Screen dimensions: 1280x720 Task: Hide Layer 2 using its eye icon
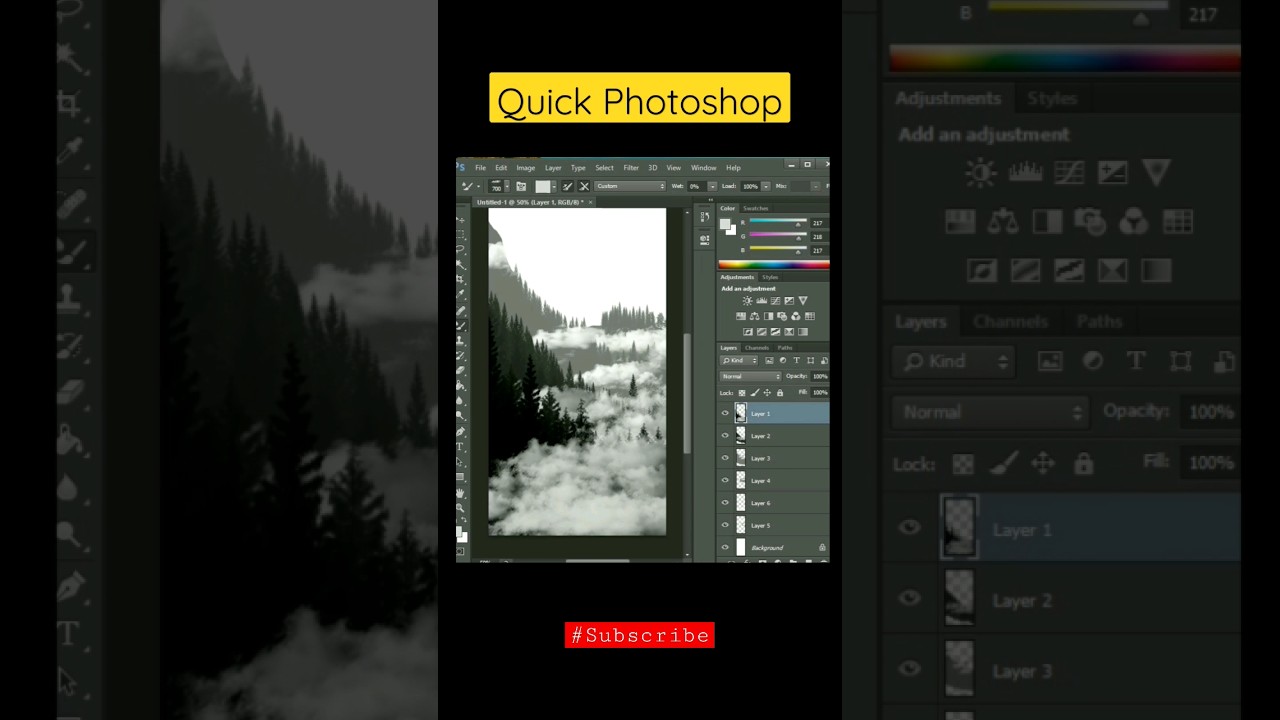click(x=725, y=436)
